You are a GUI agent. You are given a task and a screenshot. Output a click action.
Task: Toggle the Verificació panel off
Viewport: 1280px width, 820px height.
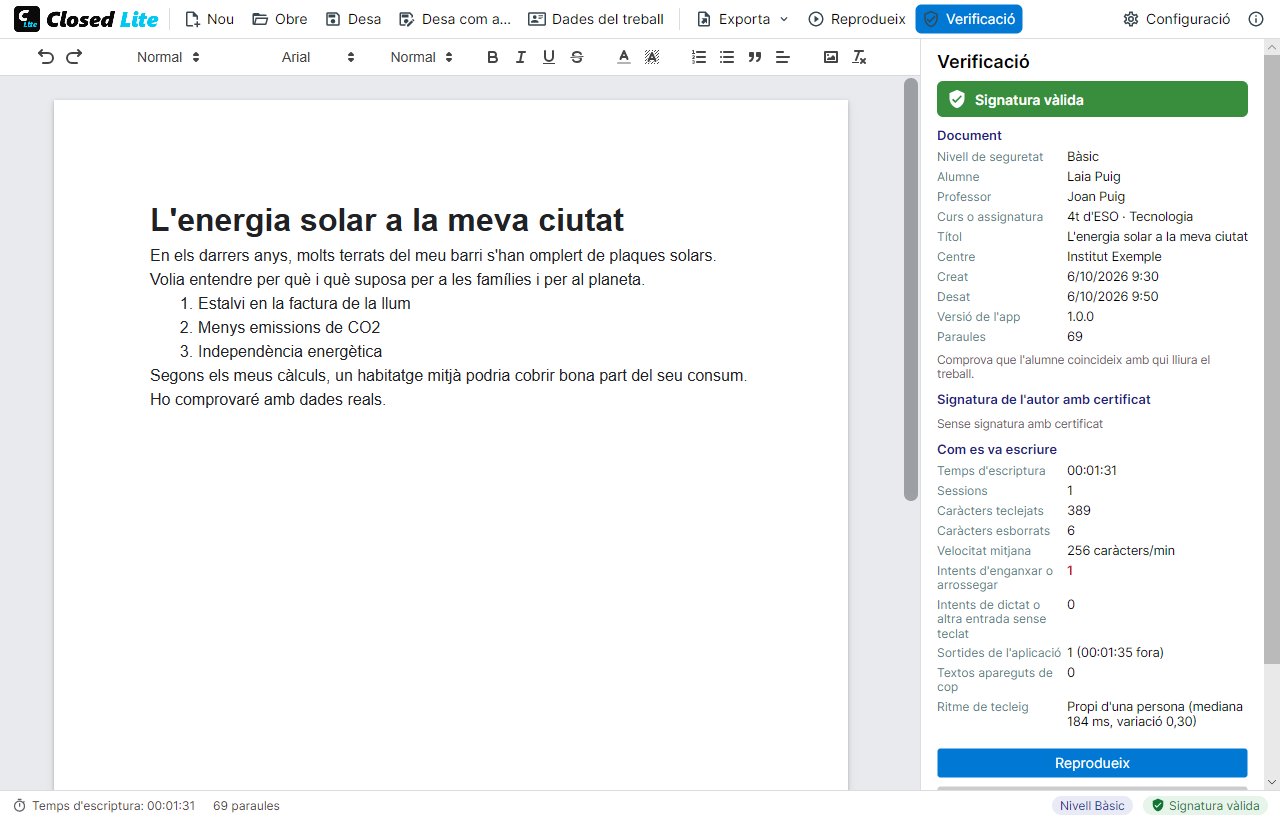coord(969,19)
